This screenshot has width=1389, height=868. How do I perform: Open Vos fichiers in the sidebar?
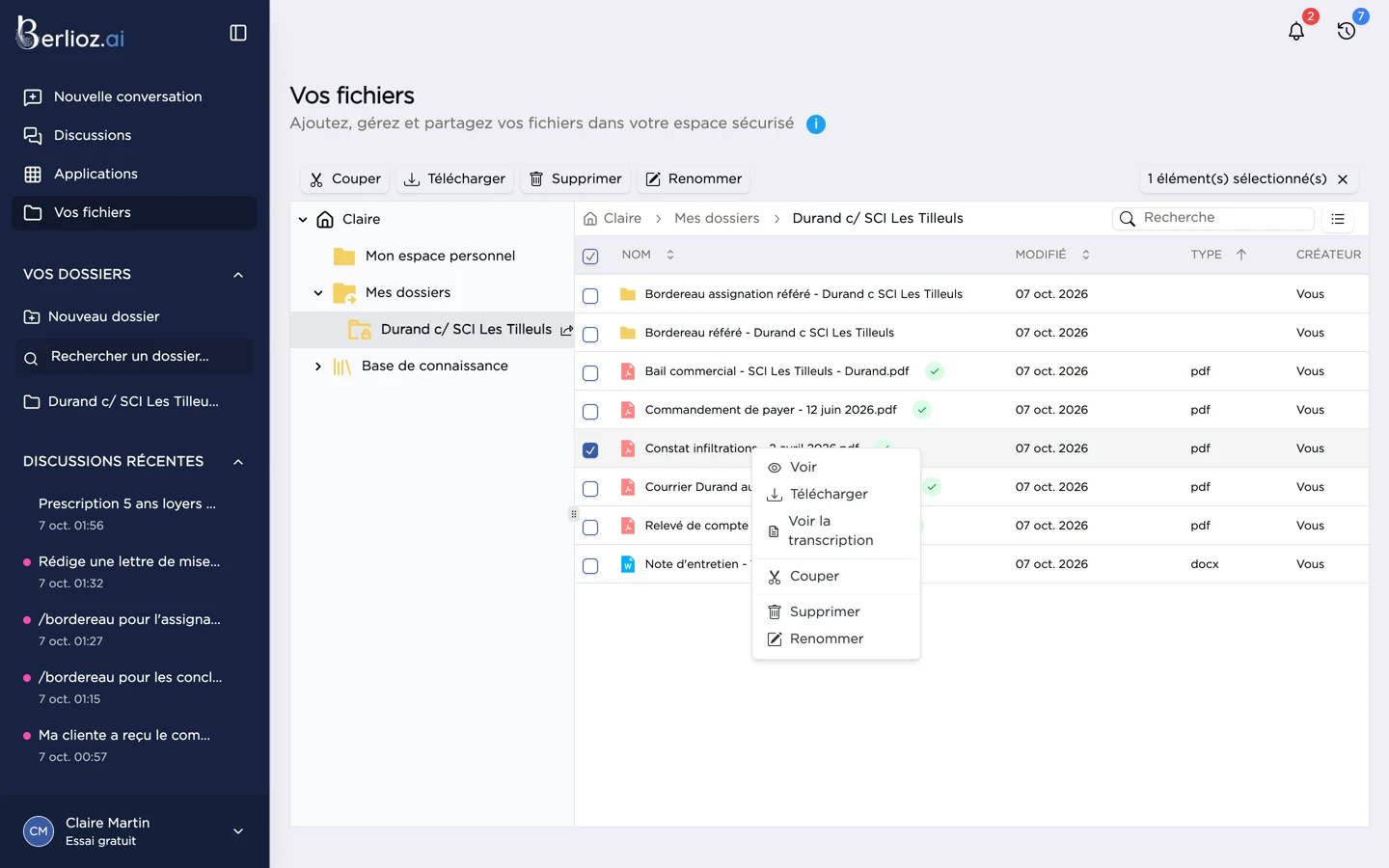point(134,212)
